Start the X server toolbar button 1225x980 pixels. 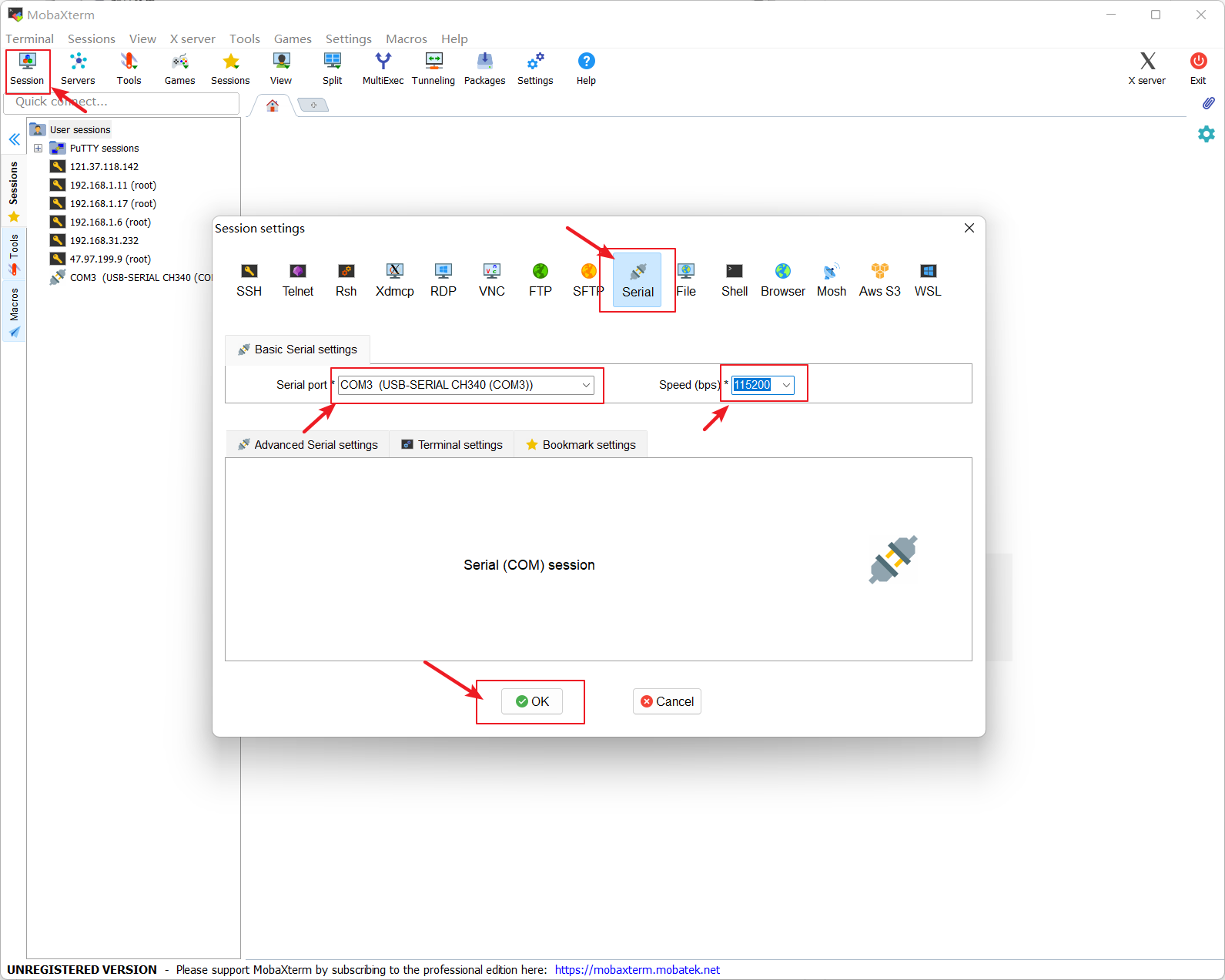(x=1147, y=69)
